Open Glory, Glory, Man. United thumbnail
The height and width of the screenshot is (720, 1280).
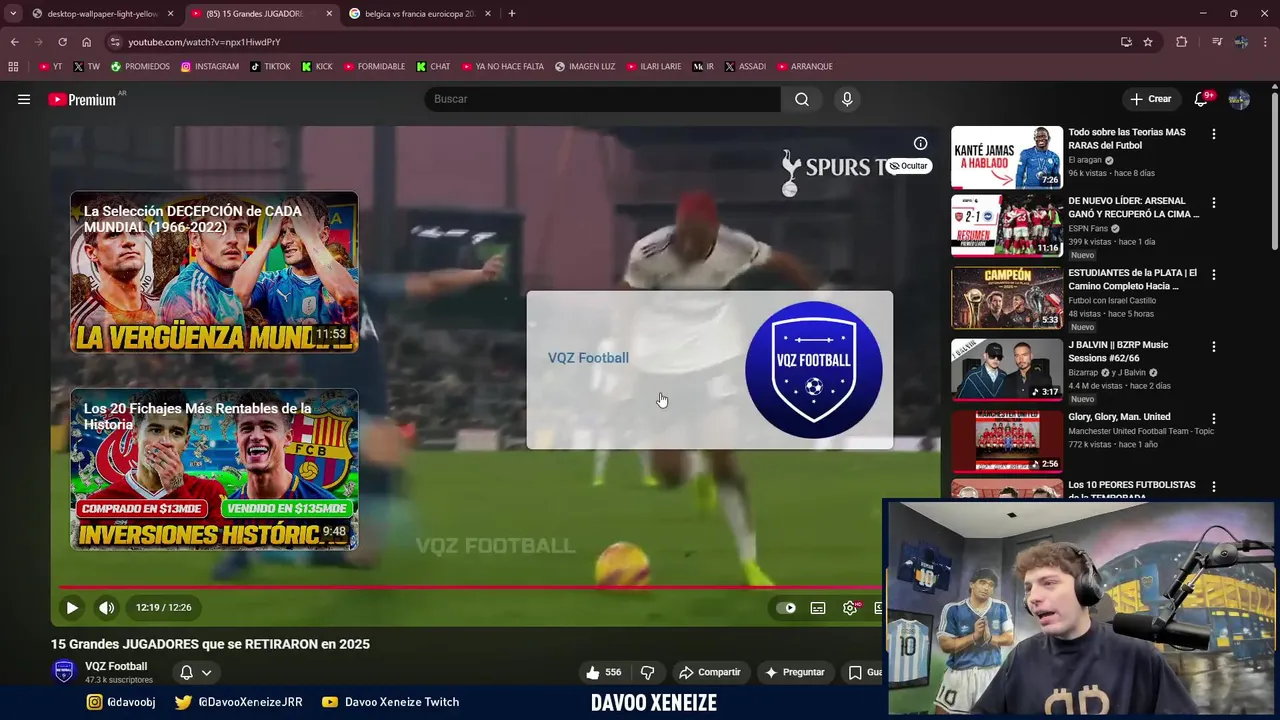coord(1007,441)
